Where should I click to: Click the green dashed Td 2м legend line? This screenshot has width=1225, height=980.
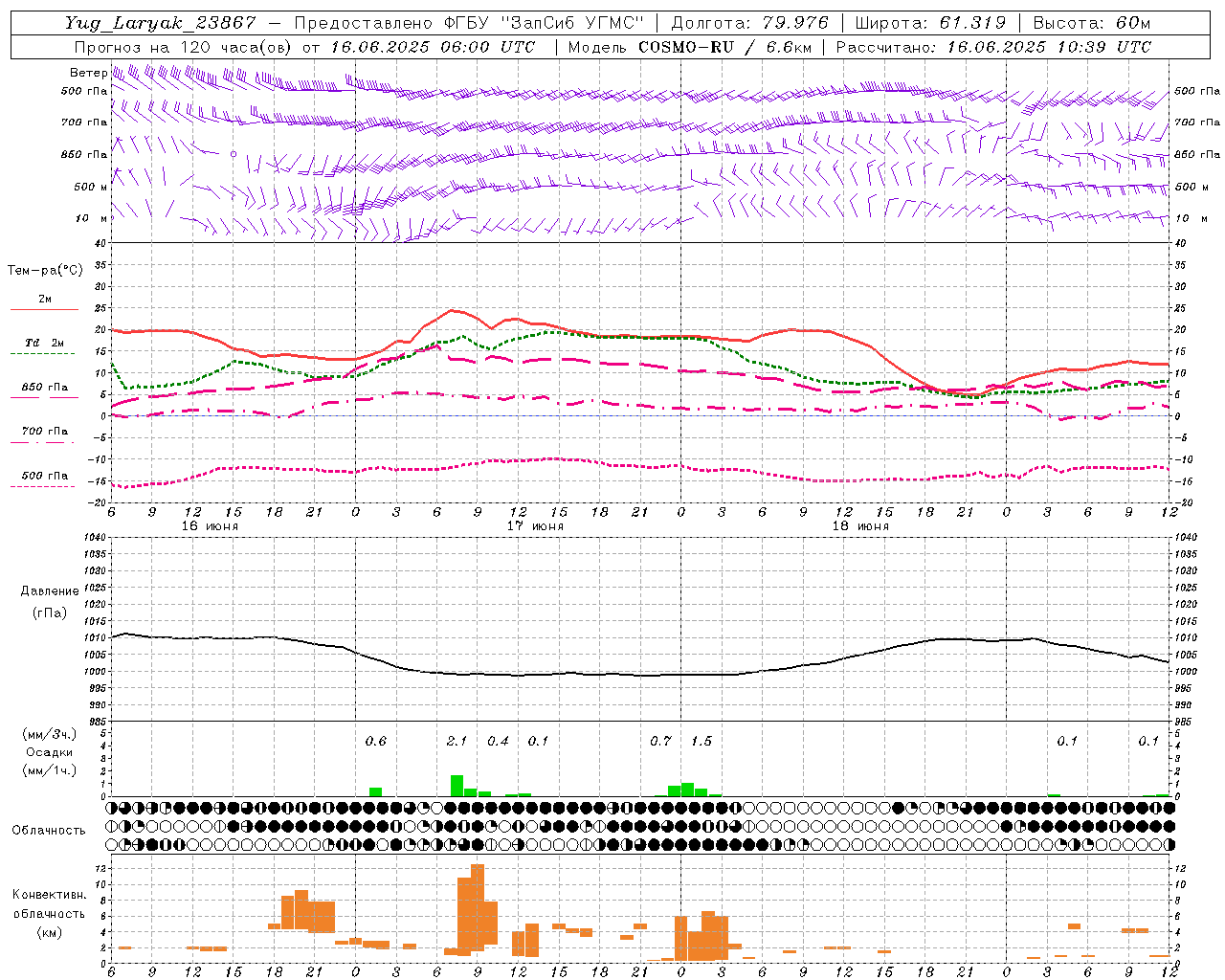(42, 354)
